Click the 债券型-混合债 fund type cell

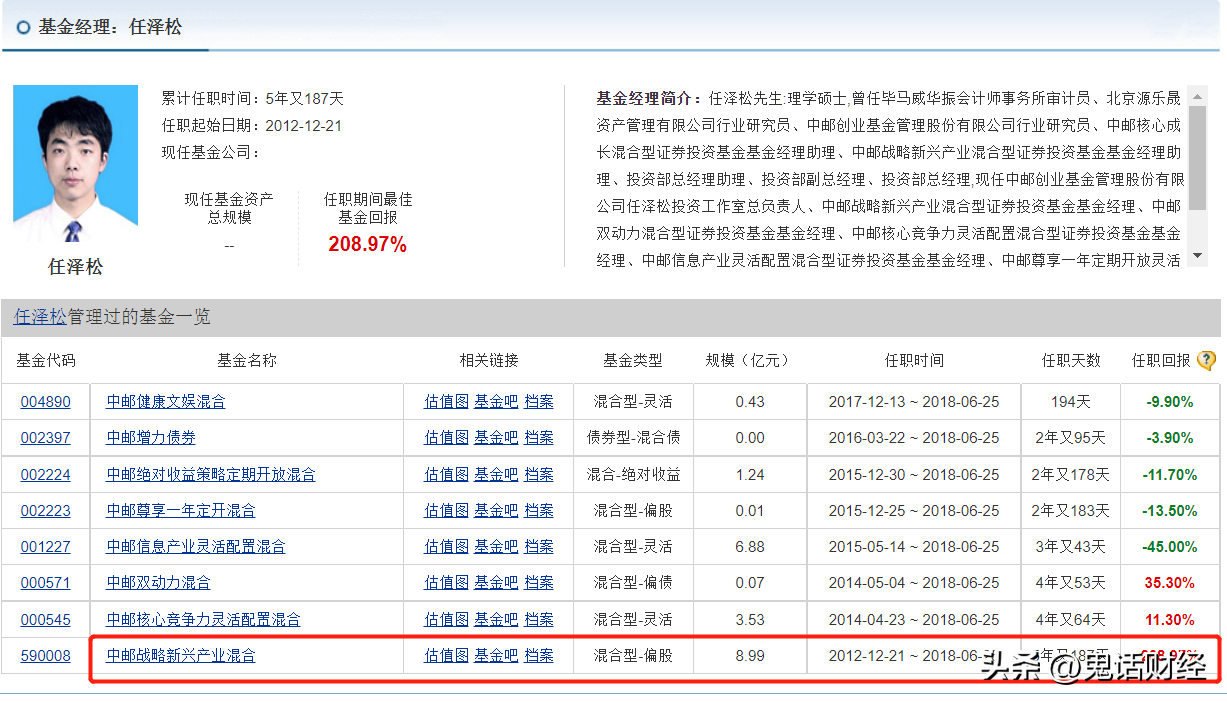pos(633,438)
